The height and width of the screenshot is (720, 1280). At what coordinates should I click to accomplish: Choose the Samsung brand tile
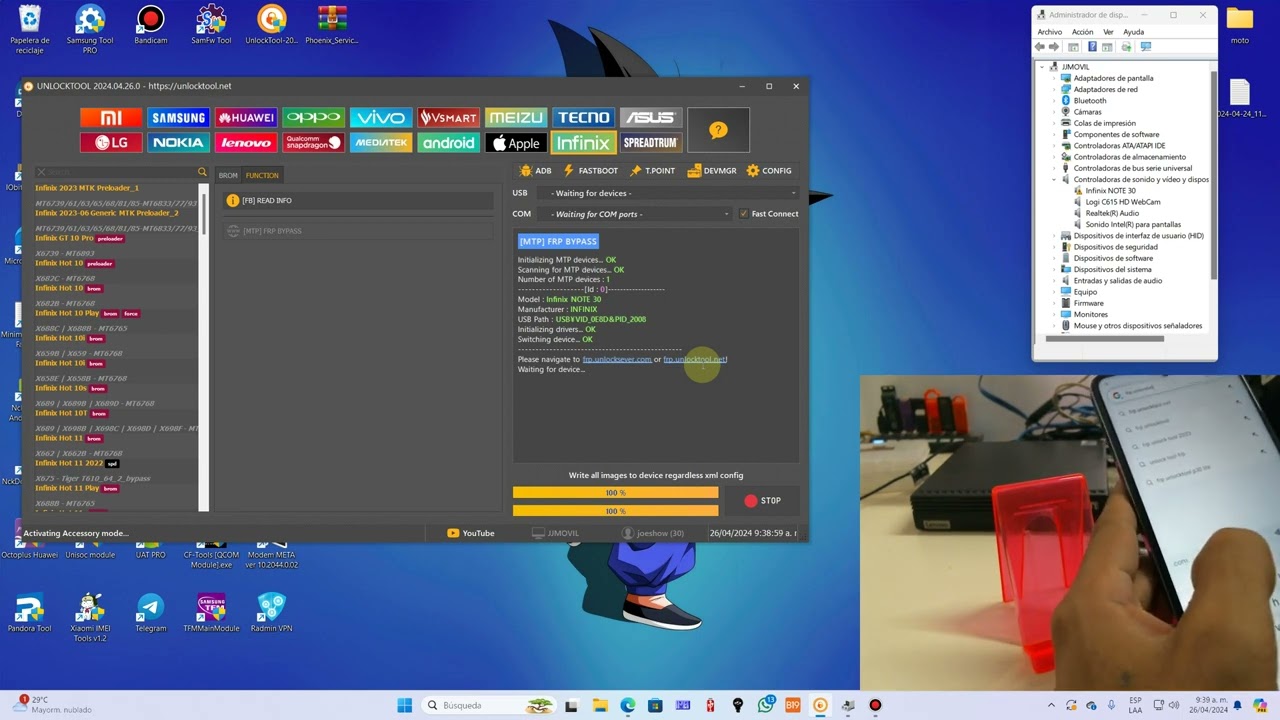178,118
